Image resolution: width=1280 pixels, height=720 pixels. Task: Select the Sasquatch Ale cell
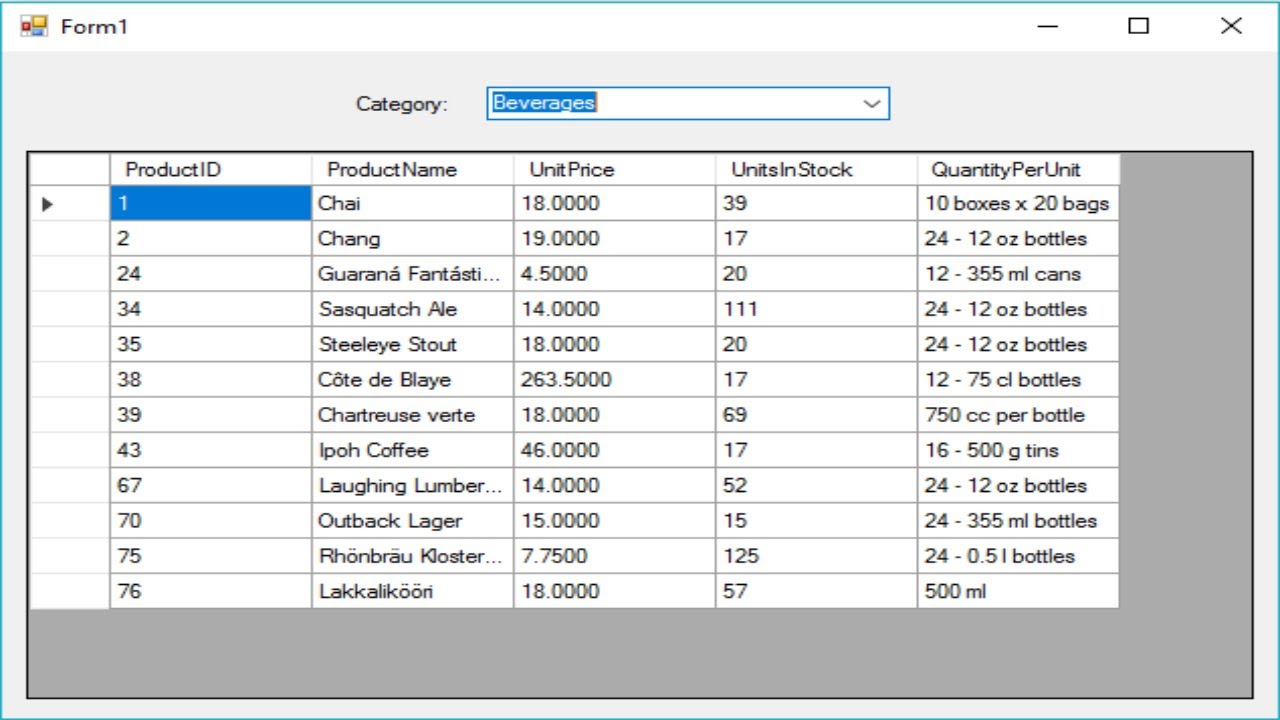(x=413, y=309)
